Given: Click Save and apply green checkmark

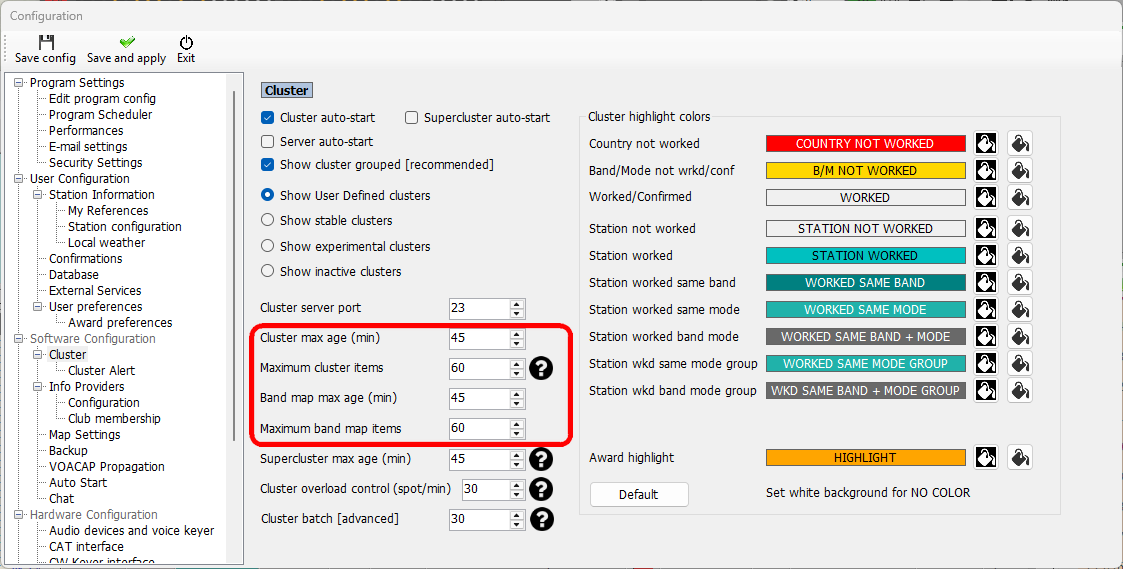Looking at the screenshot, I should [x=127, y=42].
